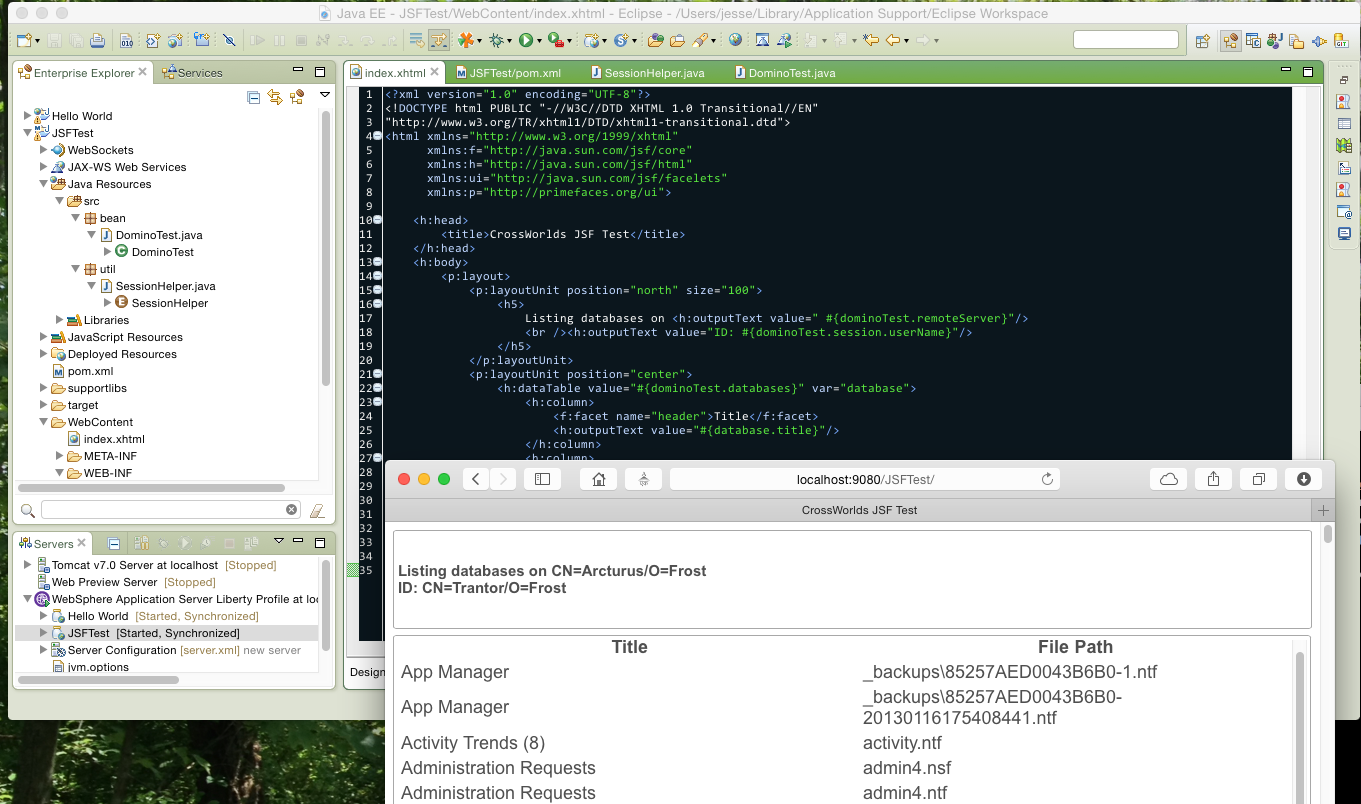Click the Enterprise Explorer horizontal scrollbar

click(x=150, y=488)
